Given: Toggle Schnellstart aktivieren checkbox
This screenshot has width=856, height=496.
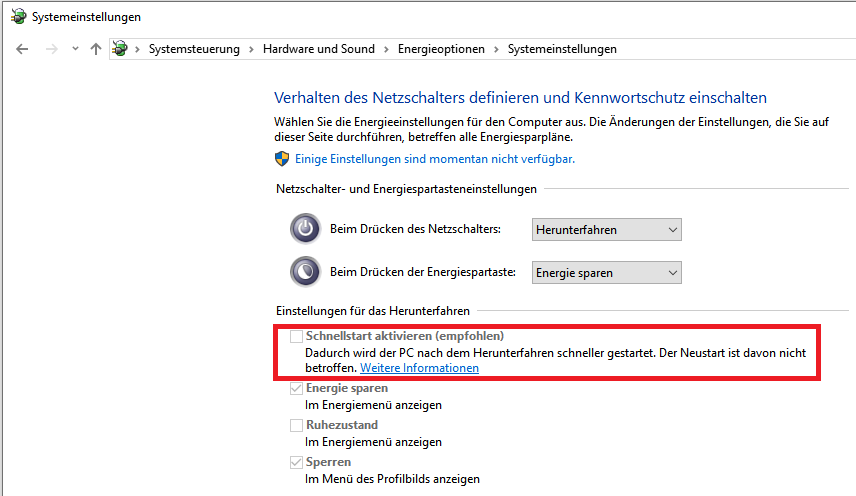Looking at the screenshot, I should point(296,336).
